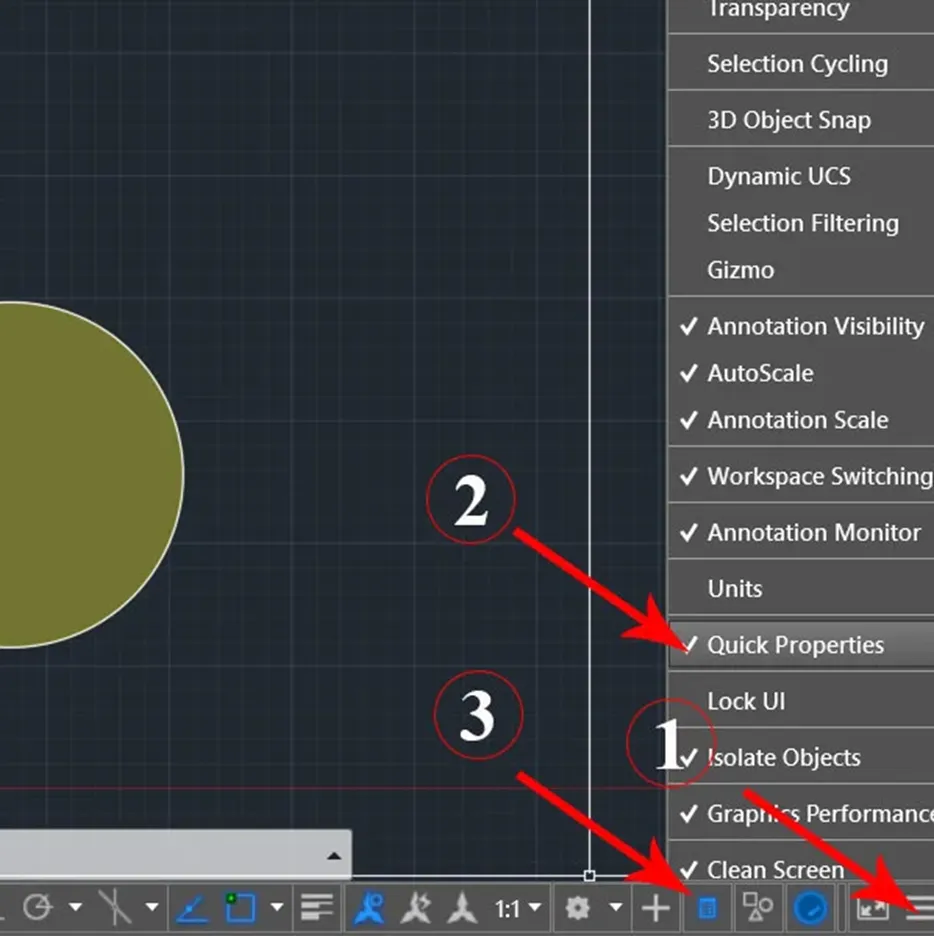Uncheck Quick Properties in the menu
The width and height of the screenshot is (934, 936).
(795, 645)
